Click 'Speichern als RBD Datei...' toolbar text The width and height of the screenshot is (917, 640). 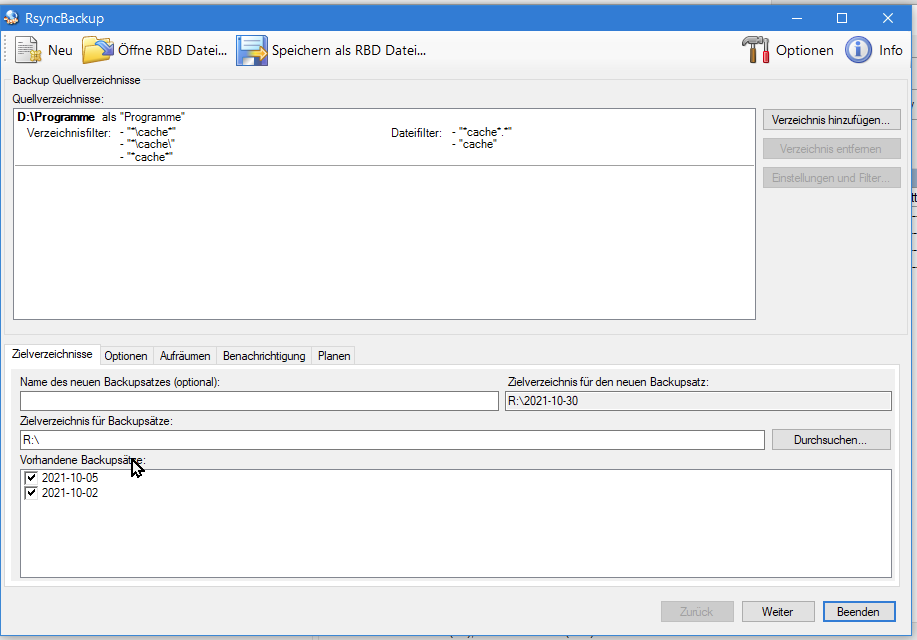(x=349, y=50)
